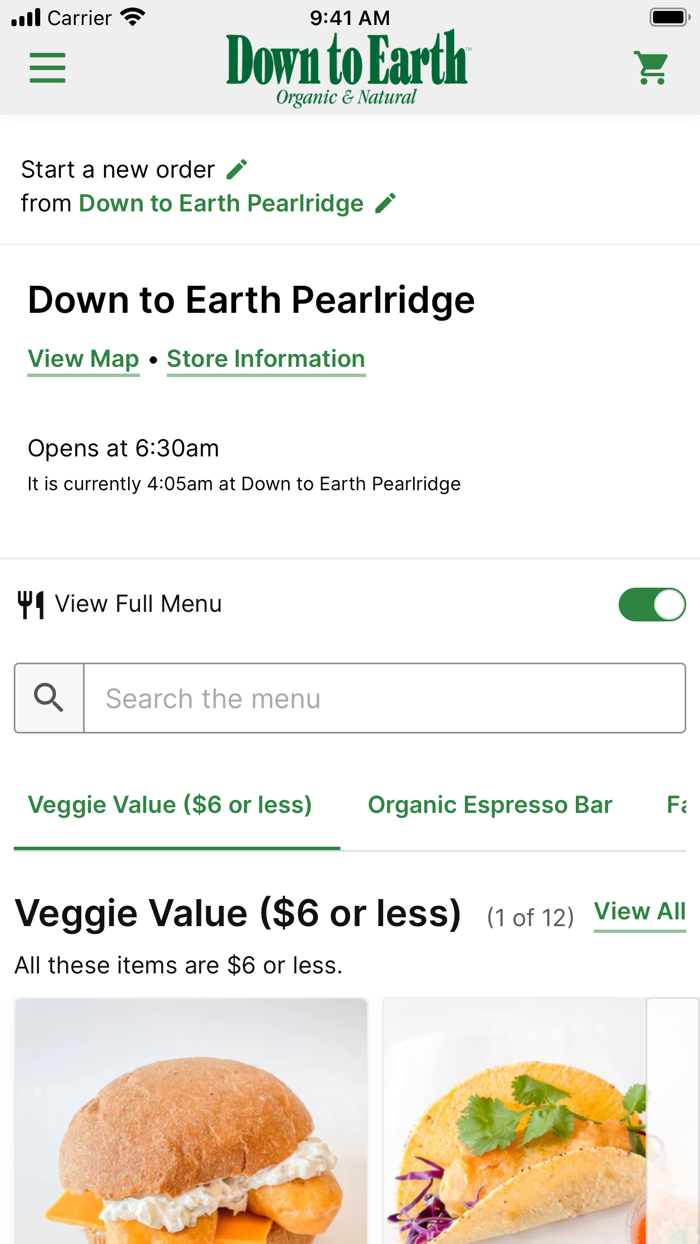This screenshot has width=700, height=1244.
Task: Edit the store using the pencil beside Pearlridge
Action: point(386,203)
